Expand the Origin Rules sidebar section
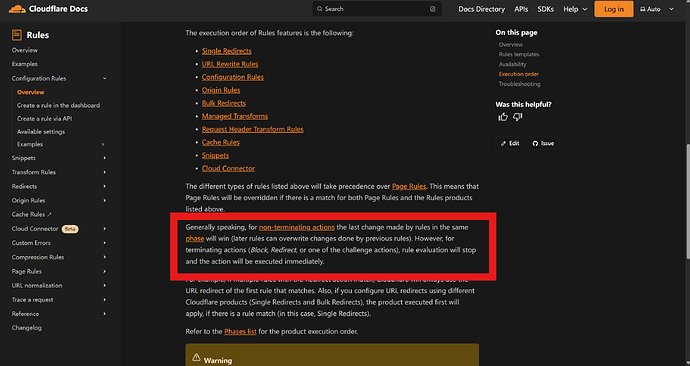 [x=104, y=201]
